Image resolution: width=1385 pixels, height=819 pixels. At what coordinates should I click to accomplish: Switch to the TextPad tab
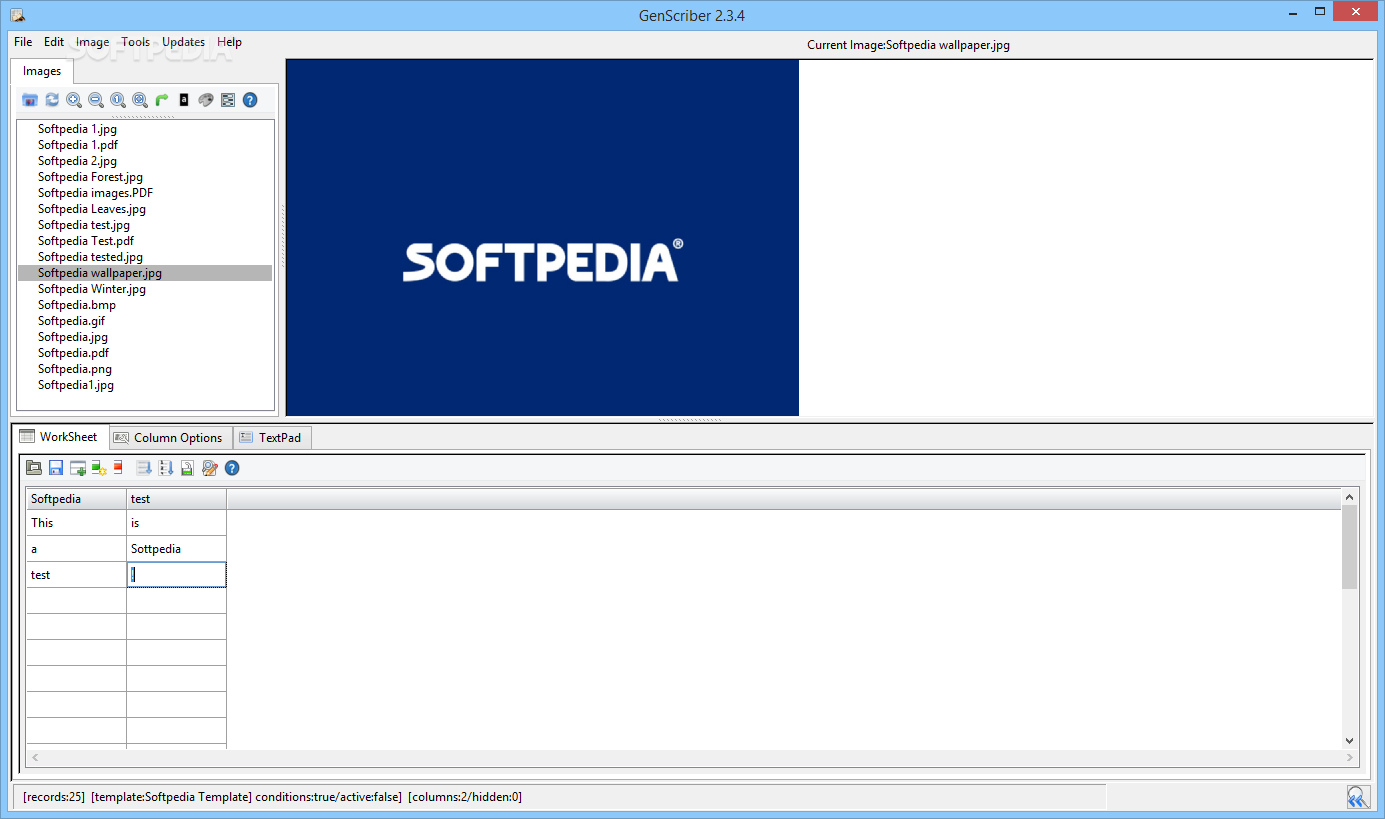pyautogui.click(x=273, y=438)
